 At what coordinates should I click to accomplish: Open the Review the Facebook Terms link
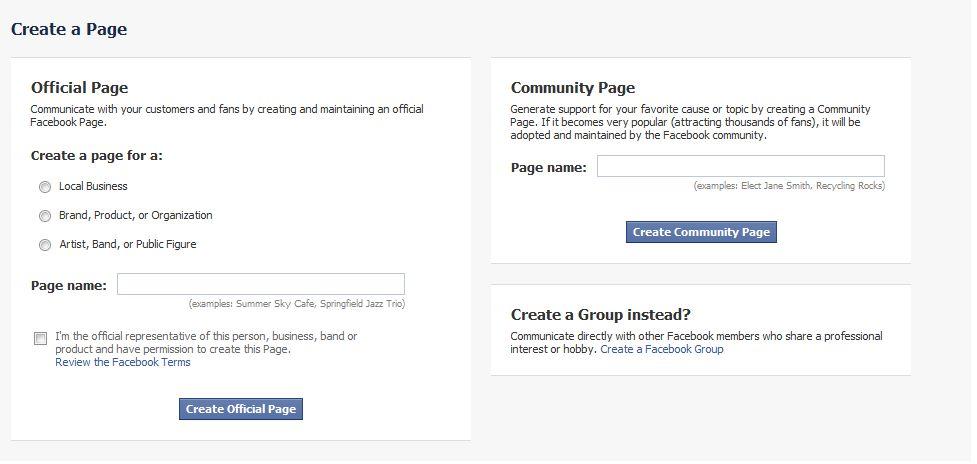pyautogui.click(x=122, y=362)
